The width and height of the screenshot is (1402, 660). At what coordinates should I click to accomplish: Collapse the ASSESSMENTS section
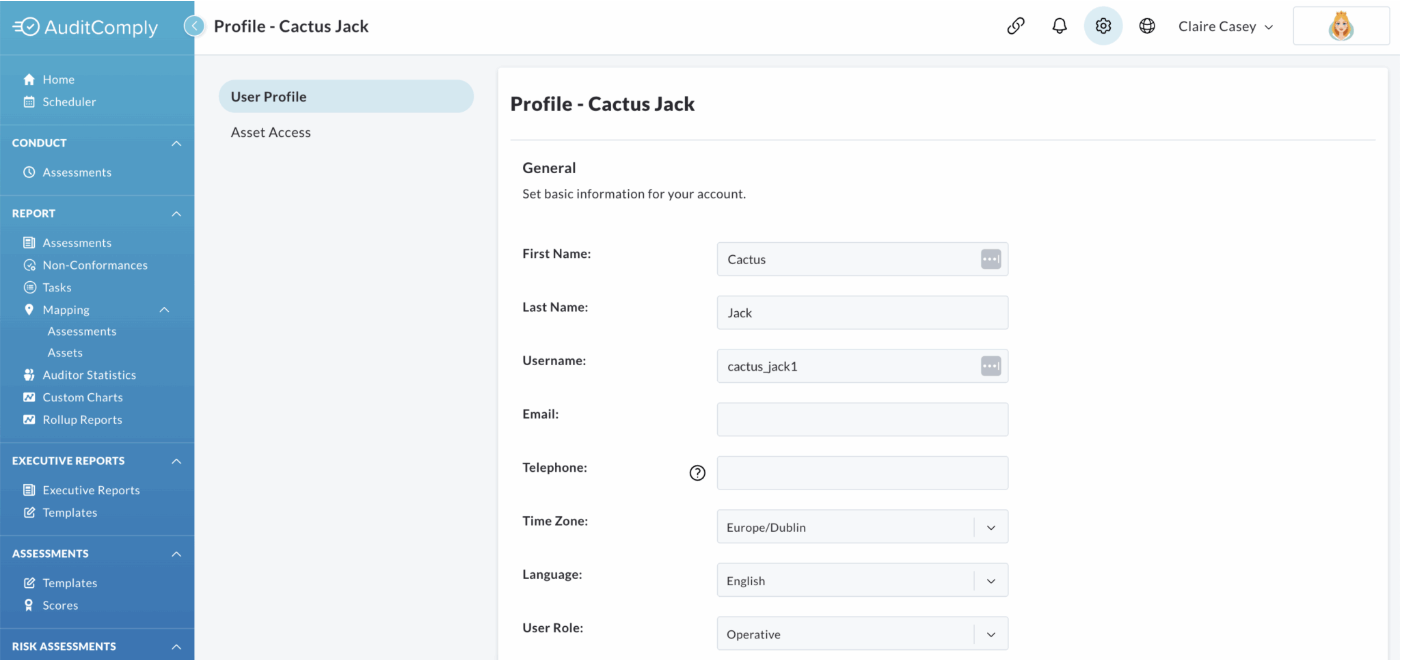[176, 553]
